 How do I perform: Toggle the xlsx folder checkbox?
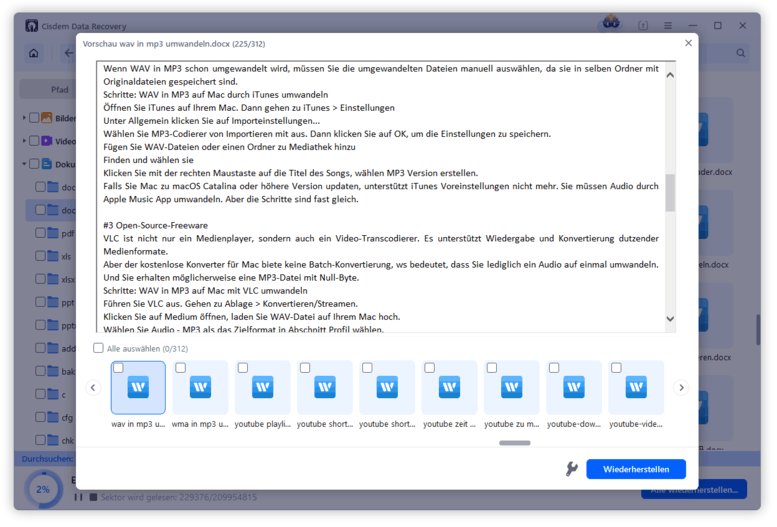point(41,279)
